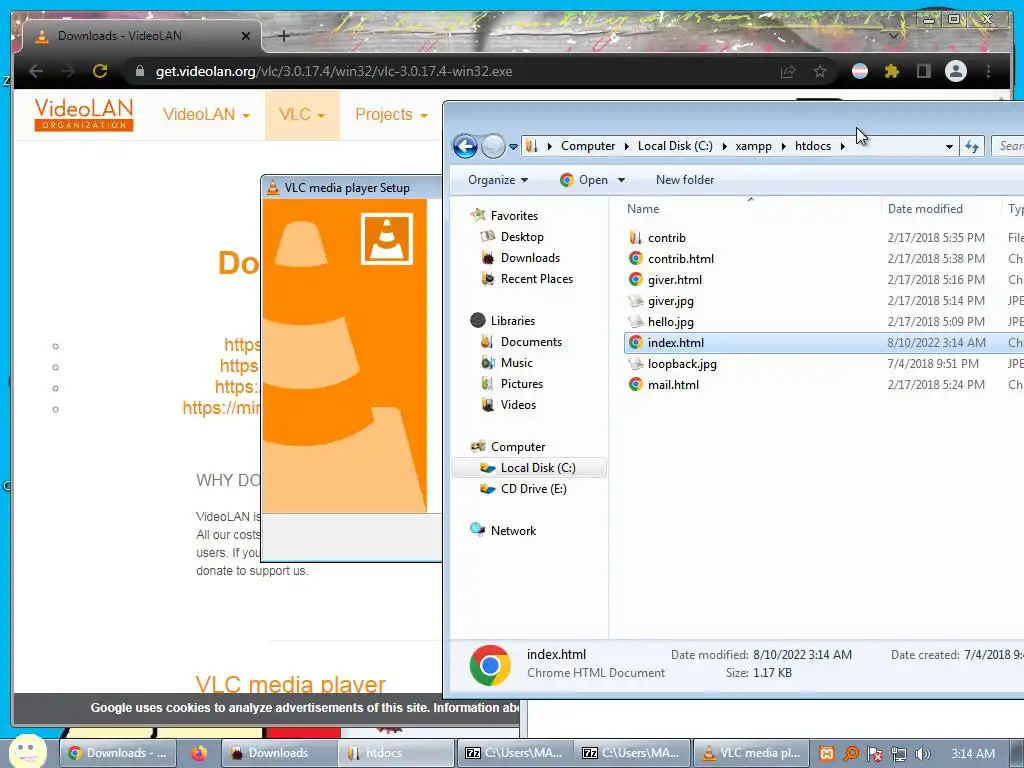
Task: Open the Projects navigation dropdown
Action: [x=391, y=114]
